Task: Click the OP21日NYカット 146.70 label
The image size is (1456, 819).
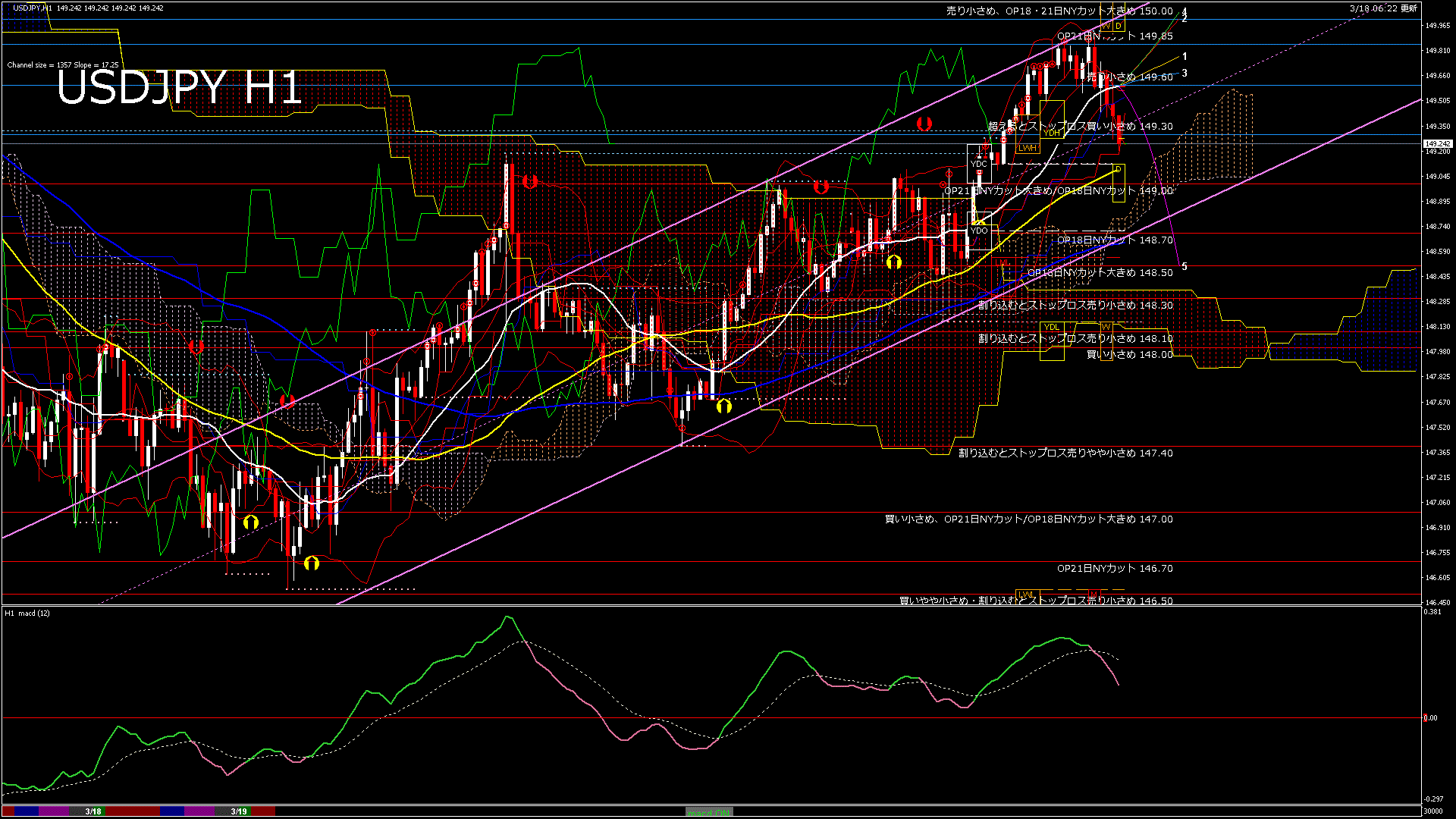Action: click(x=1115, y=568)
